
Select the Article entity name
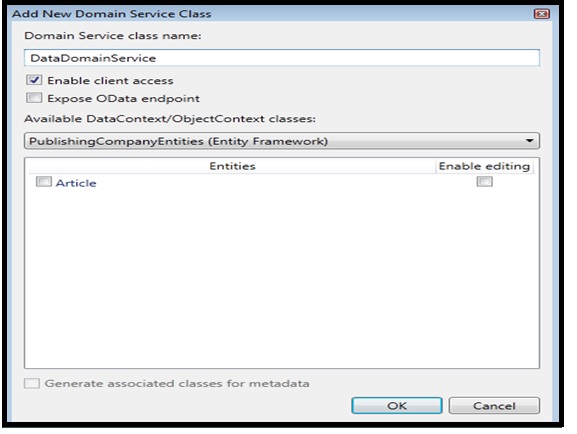point(76,183)
